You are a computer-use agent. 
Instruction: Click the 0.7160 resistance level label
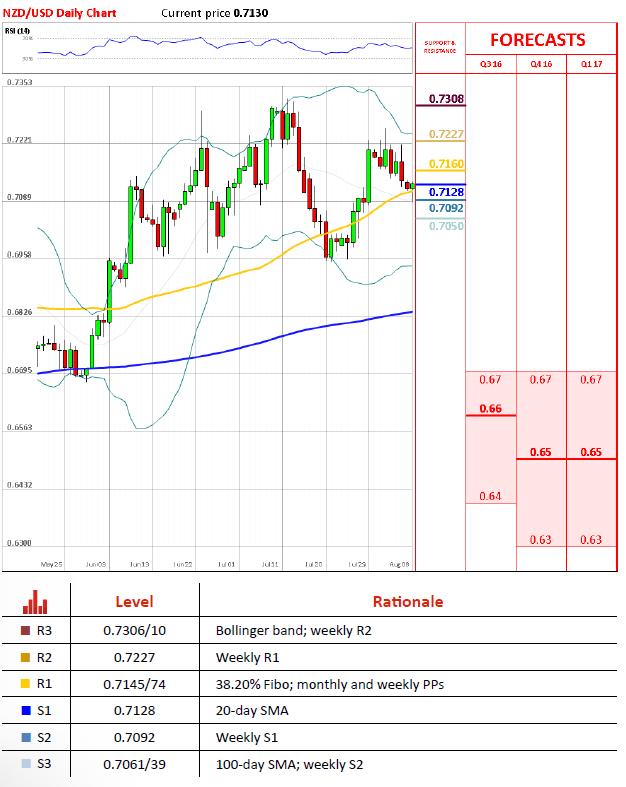click(x=446, y=164)
